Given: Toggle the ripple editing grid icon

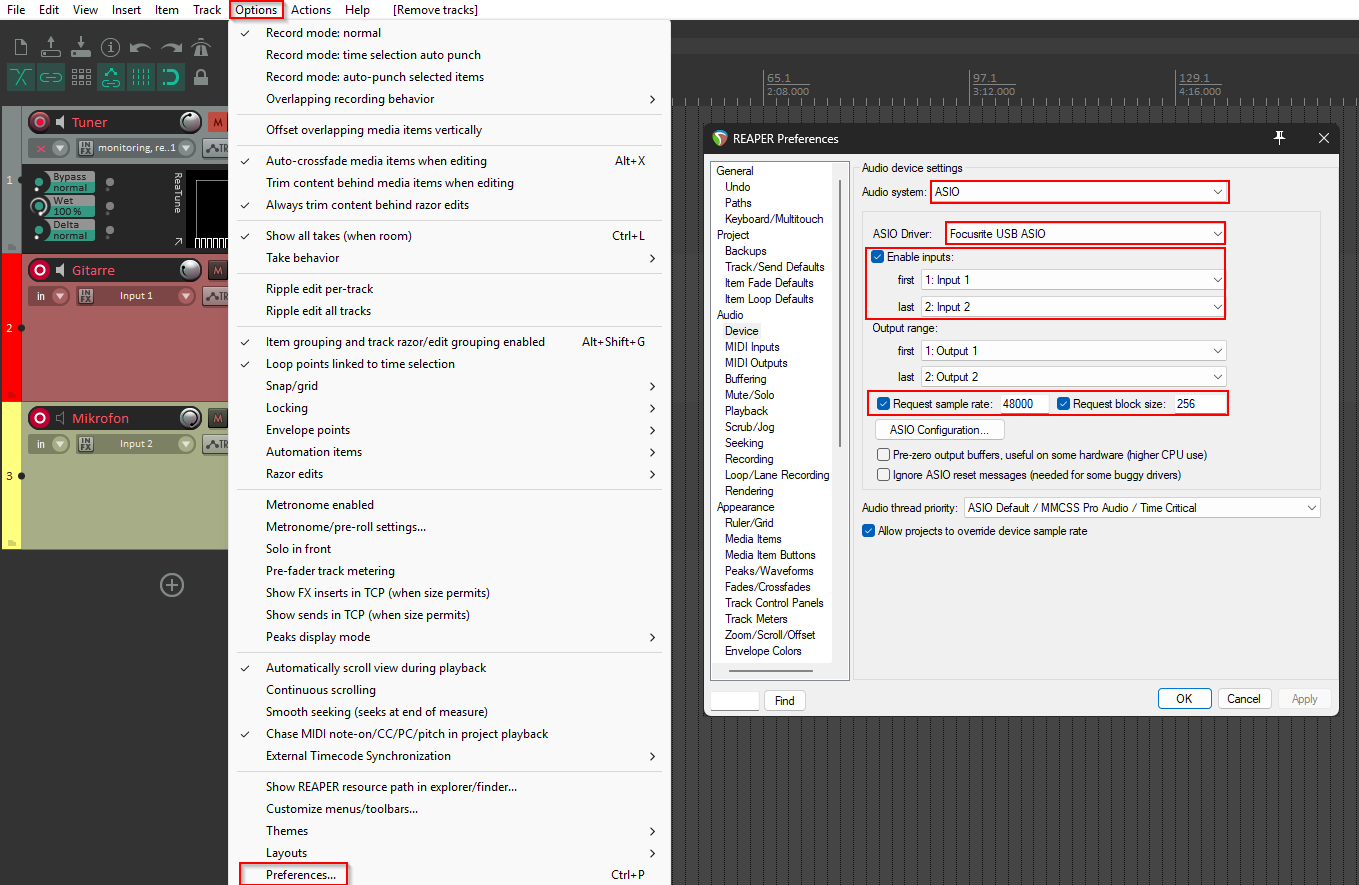Looking at the screenshot, I should point(81,77).
